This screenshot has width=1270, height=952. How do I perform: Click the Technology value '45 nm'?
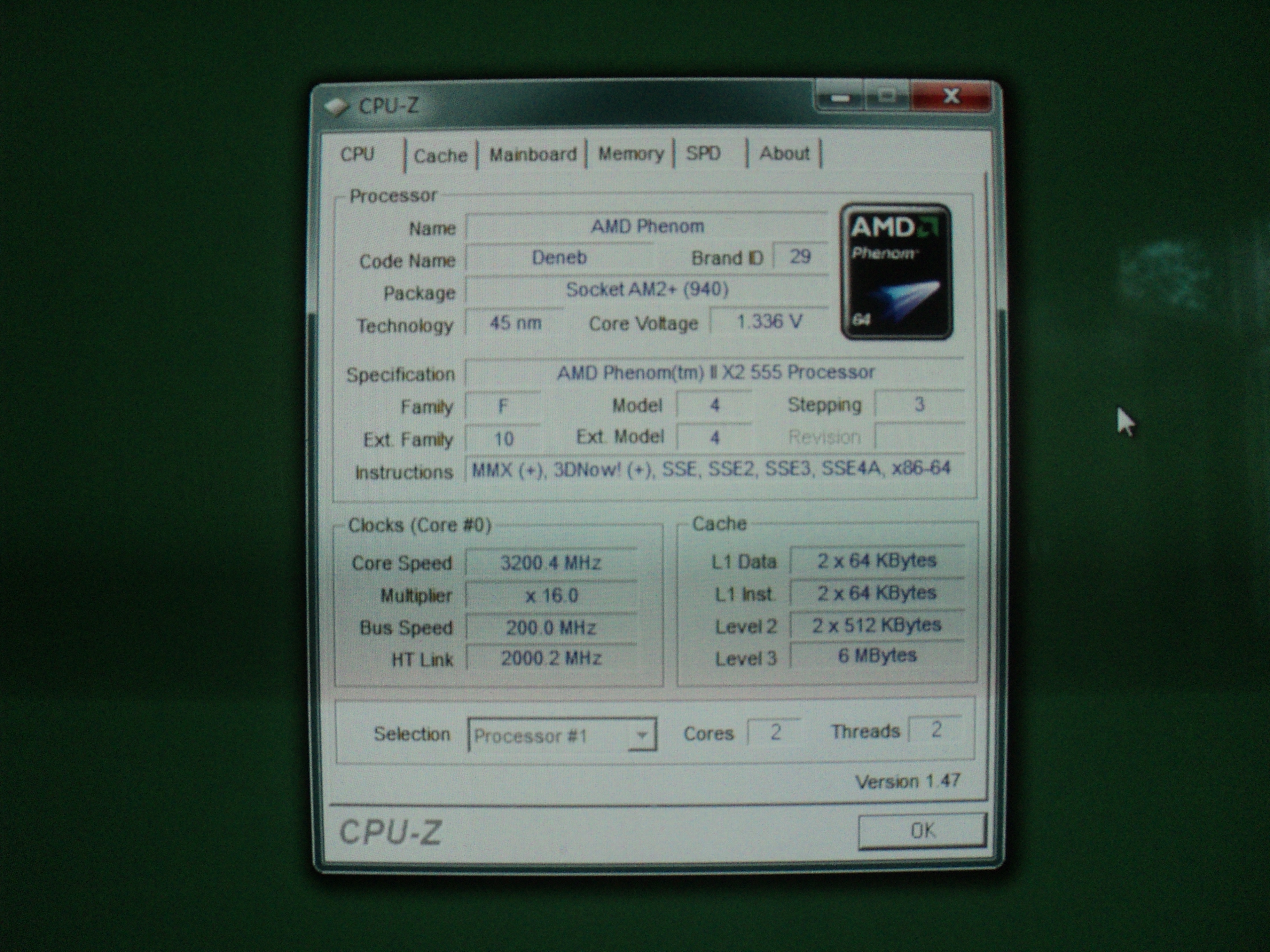tap(515, 323)
